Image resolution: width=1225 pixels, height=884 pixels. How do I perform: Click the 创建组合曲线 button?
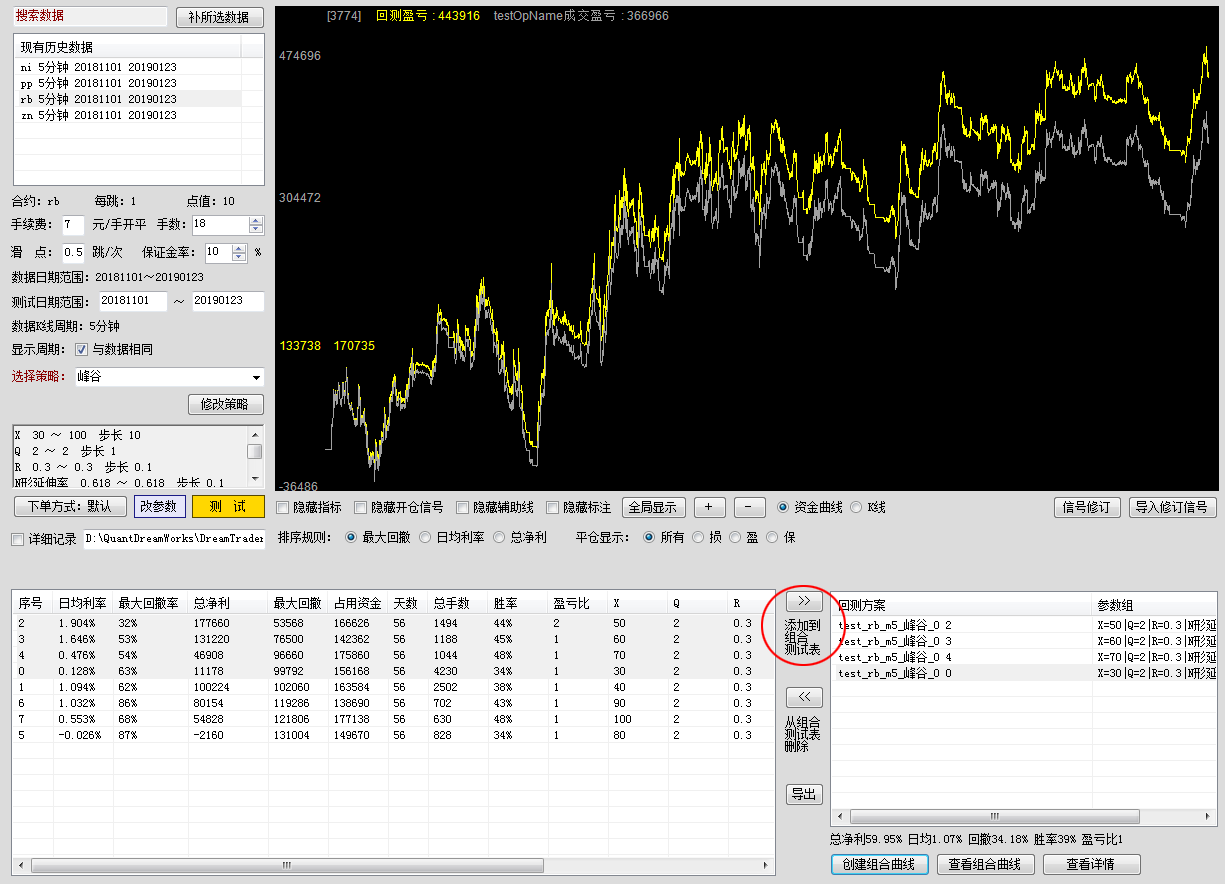pos(880,864)
